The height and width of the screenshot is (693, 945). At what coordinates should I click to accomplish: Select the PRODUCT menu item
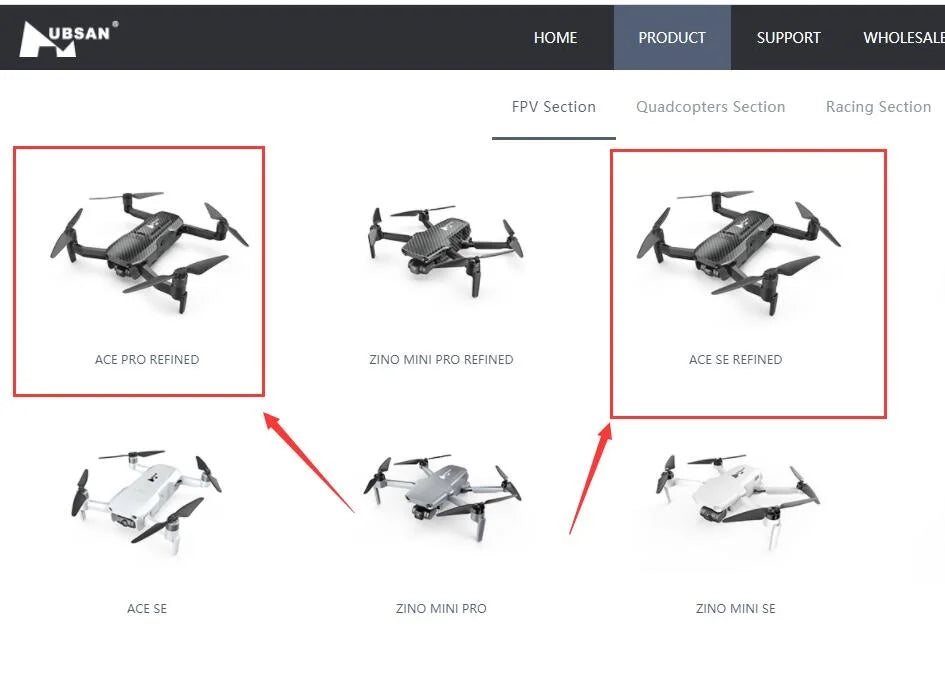pyautogui.click(x=672, y=37)
